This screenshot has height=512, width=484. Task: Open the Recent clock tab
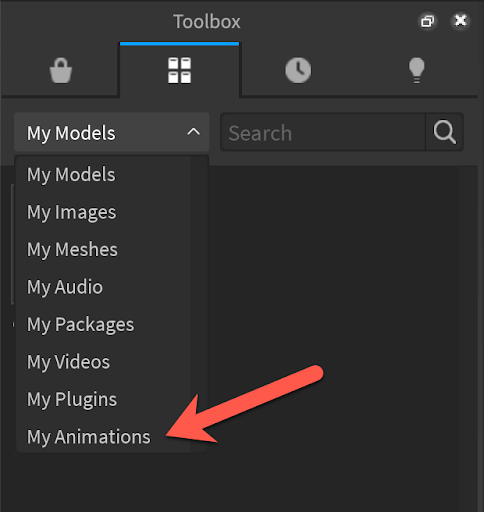pyautogui.click(x=298, y=70)
